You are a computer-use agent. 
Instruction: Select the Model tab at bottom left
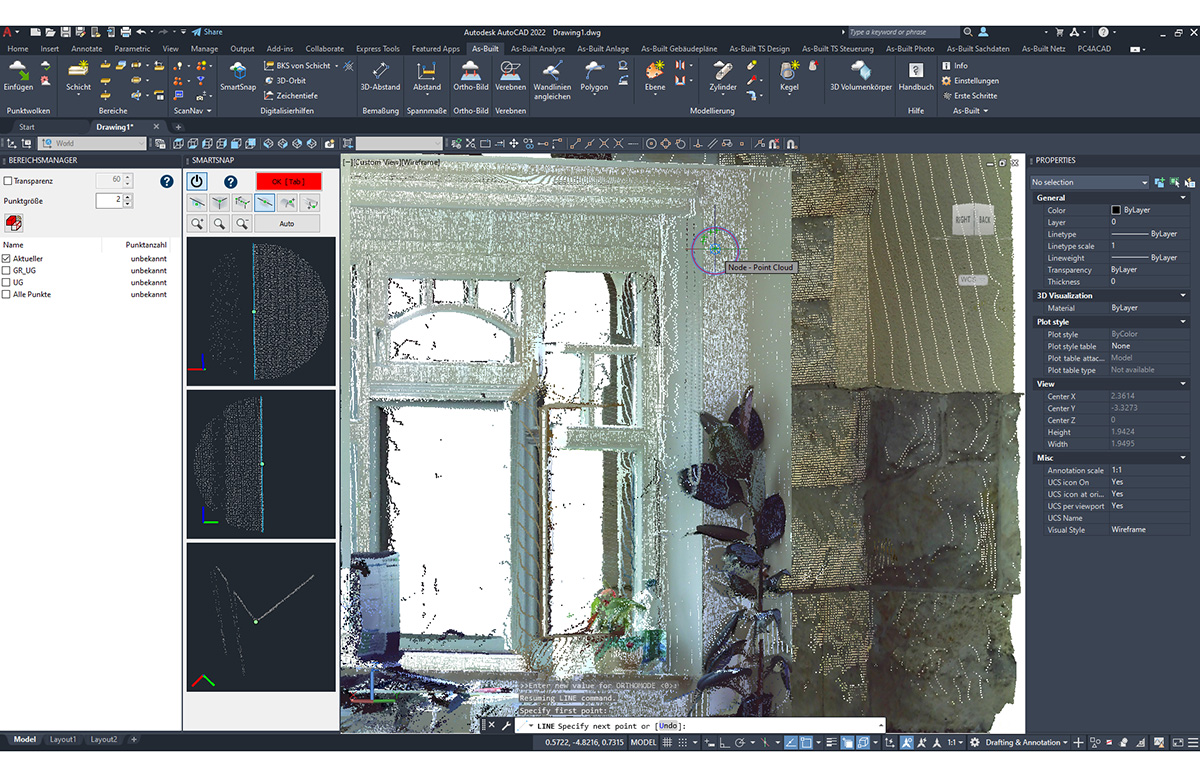pyautogui.click(x=26, y=739)
